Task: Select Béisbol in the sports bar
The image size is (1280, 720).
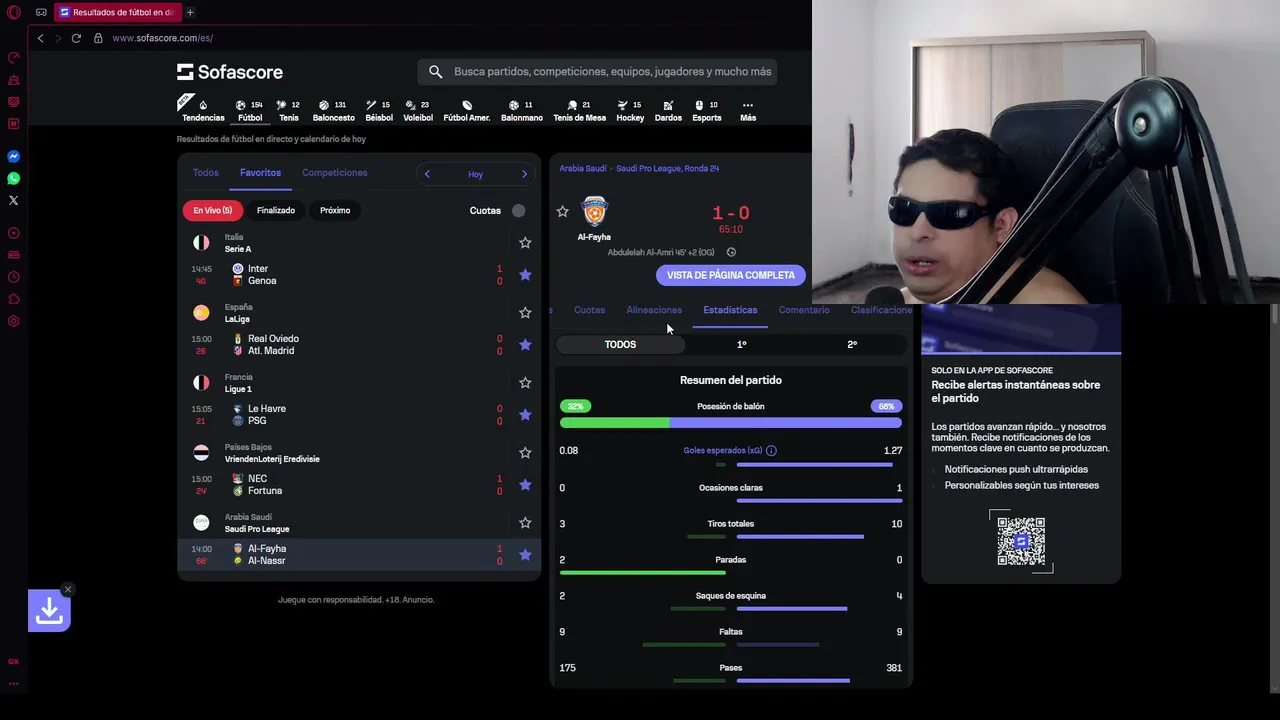Action: pos(379,110)
